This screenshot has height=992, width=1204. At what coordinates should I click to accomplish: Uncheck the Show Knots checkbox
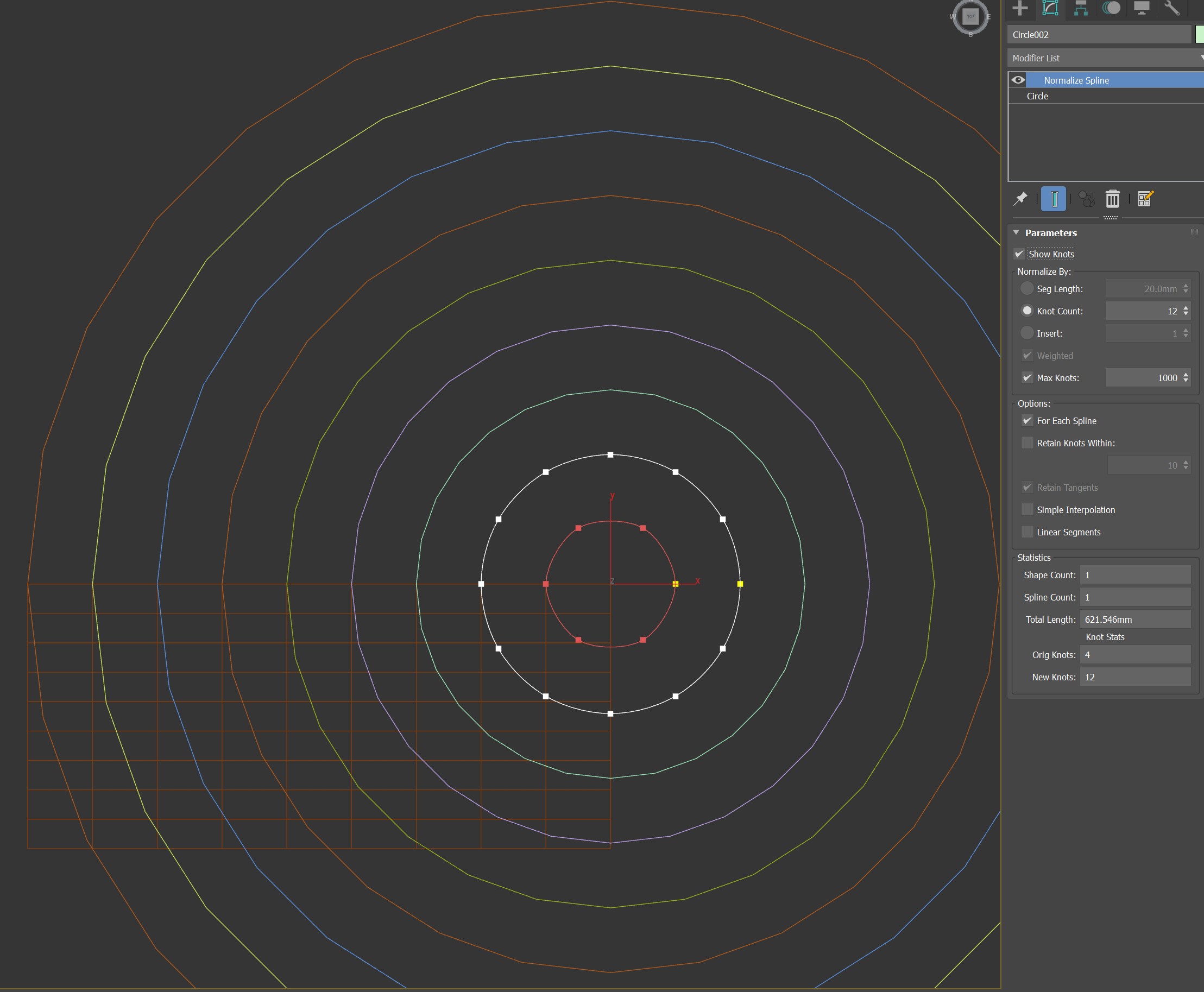coord(1019,254)
